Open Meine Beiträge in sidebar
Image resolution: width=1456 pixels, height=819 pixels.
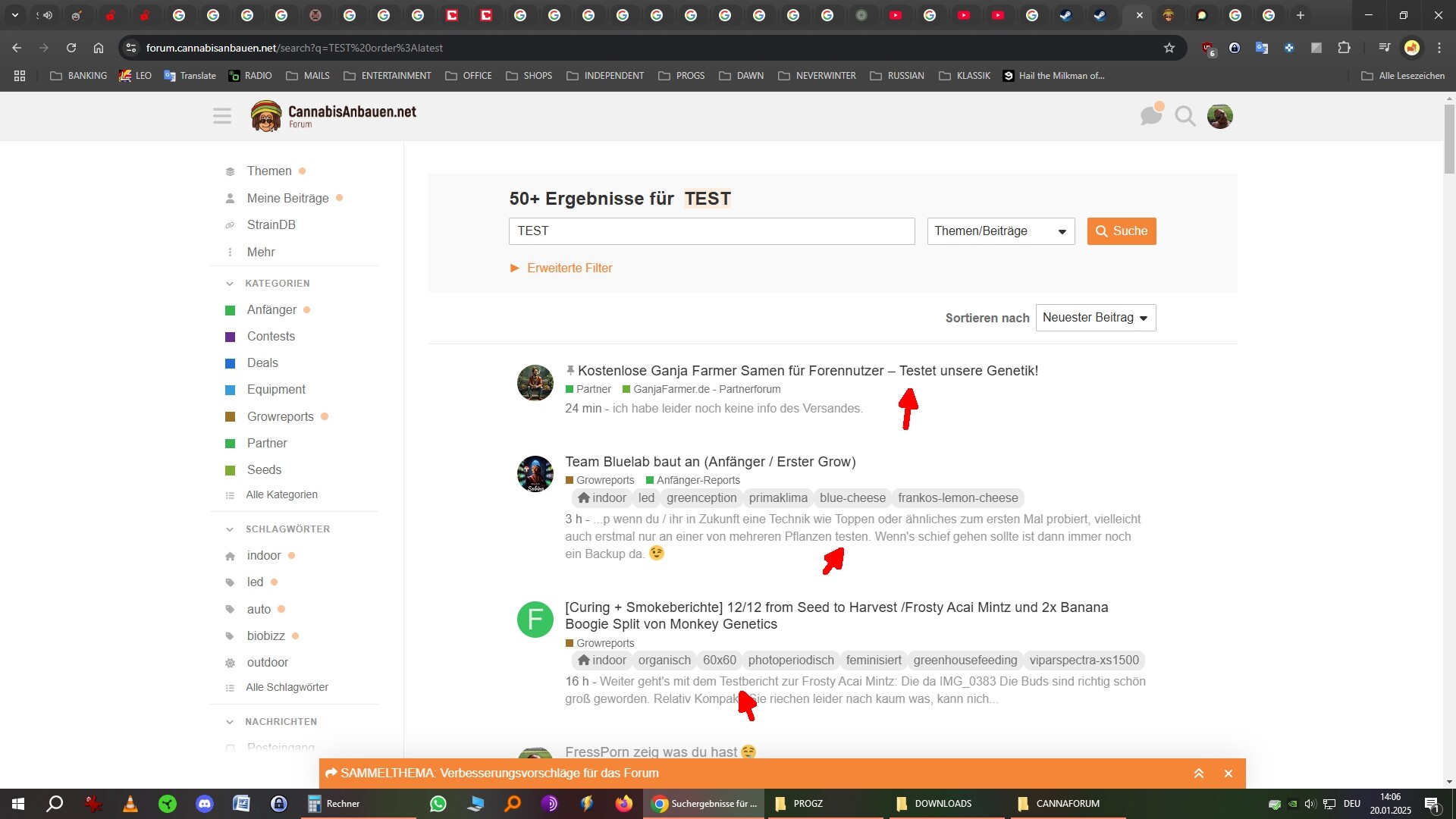coord(287,198)
